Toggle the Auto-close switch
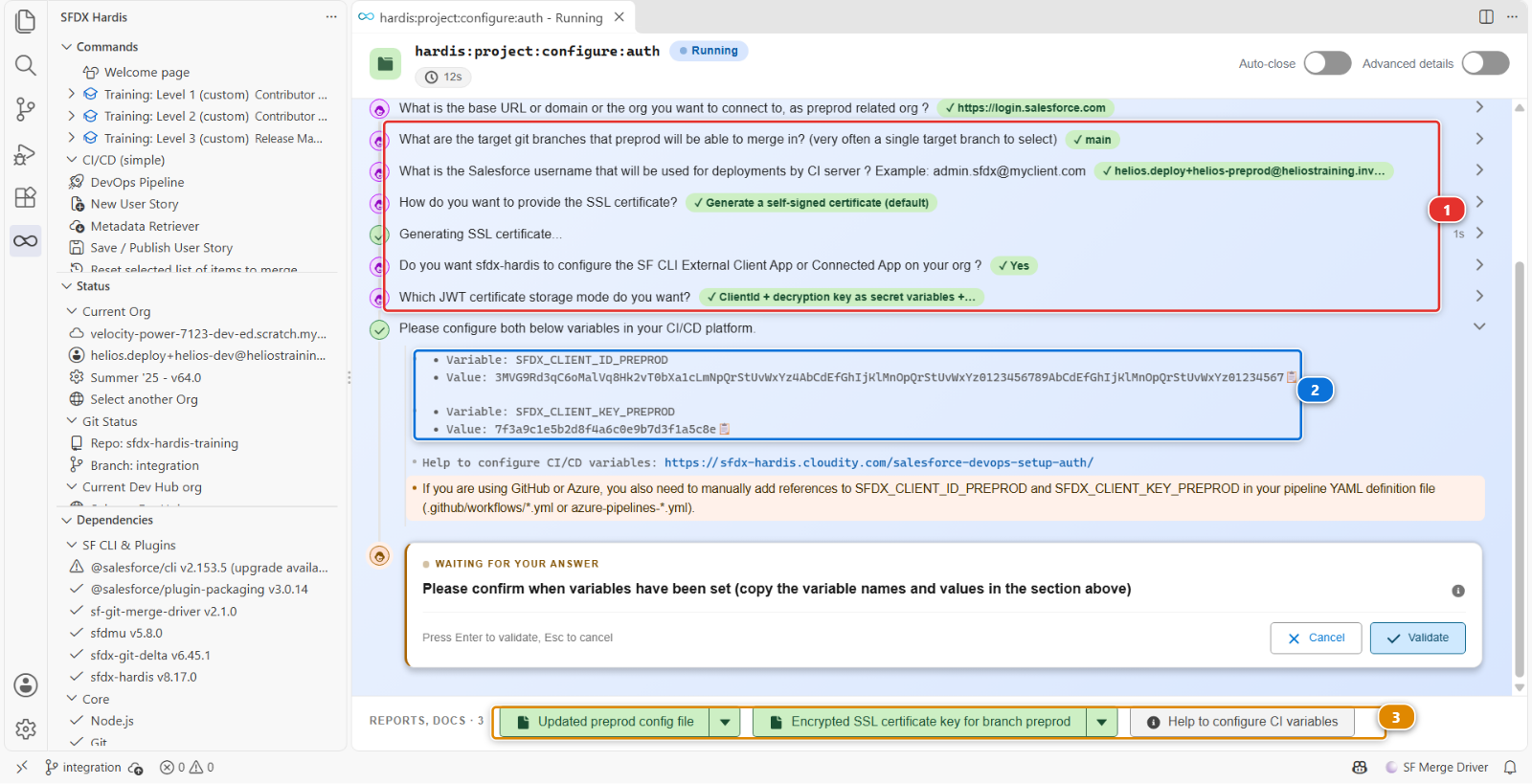 click(1327, 63)
